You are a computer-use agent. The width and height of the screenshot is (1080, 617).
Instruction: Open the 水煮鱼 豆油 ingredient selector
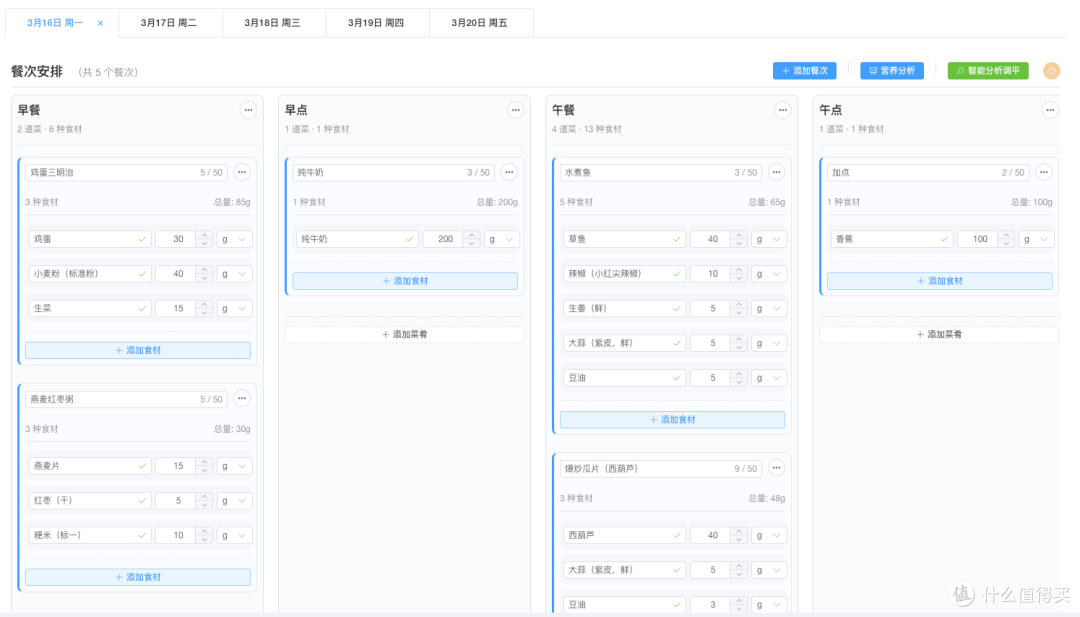624,378
